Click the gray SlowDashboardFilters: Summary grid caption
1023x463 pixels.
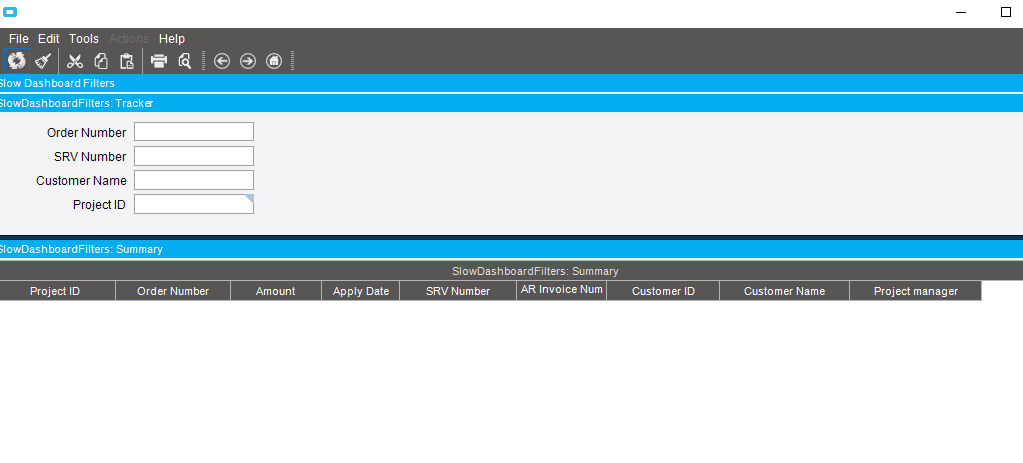click(512, 271)
